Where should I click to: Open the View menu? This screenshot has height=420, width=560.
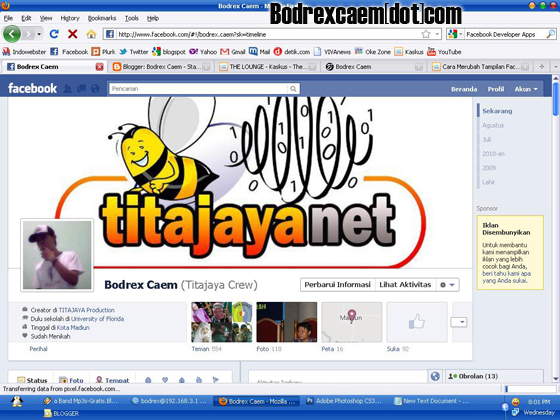click(x=46, y=18)
